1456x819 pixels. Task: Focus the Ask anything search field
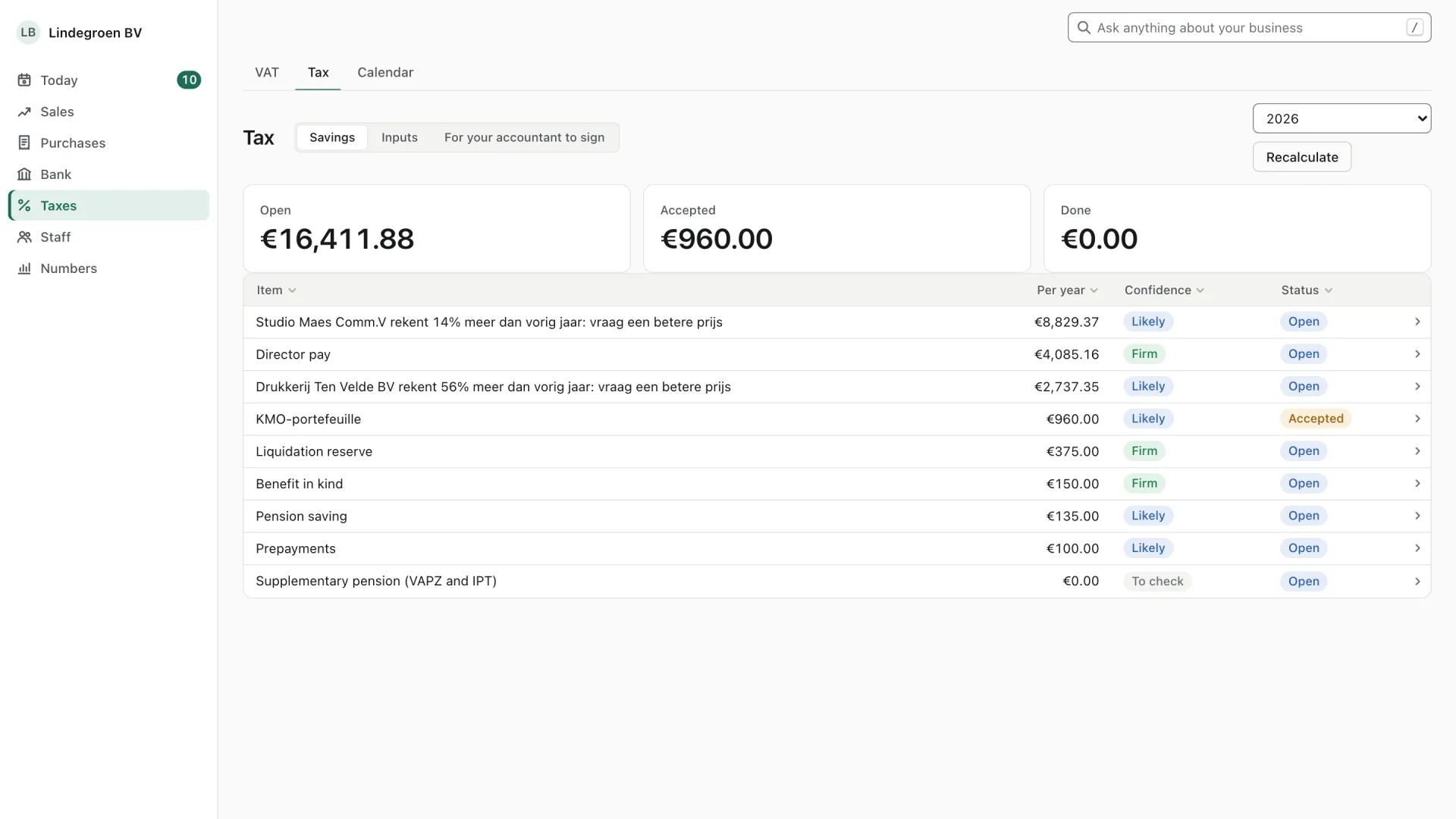(1249, 27)
